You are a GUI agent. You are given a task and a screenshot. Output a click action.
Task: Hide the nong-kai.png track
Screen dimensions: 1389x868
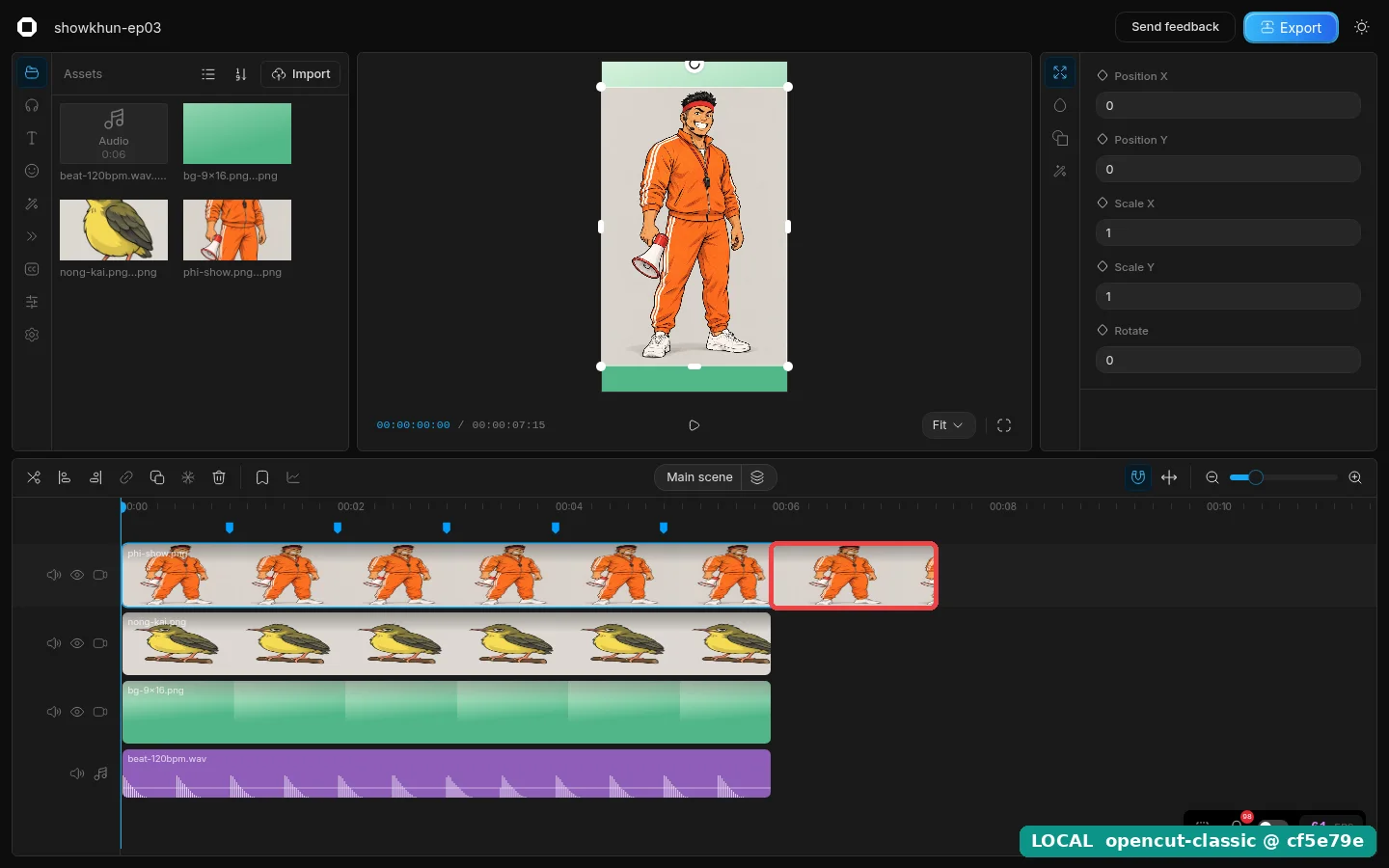(77, 643)
